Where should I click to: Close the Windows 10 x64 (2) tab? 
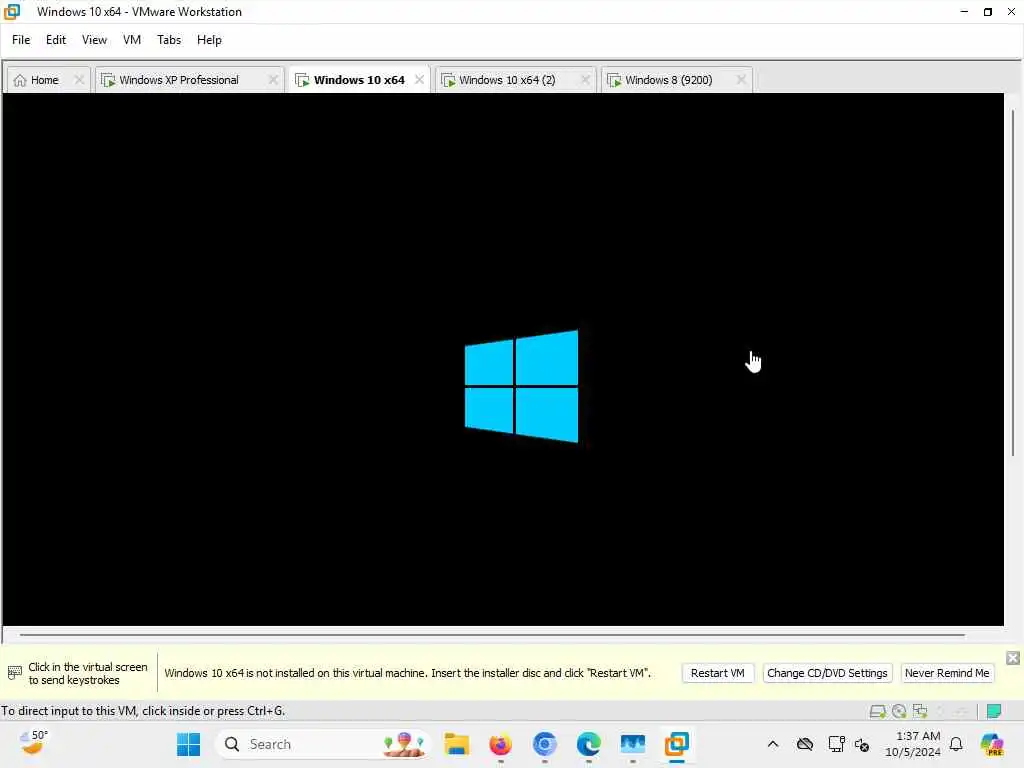585,80
